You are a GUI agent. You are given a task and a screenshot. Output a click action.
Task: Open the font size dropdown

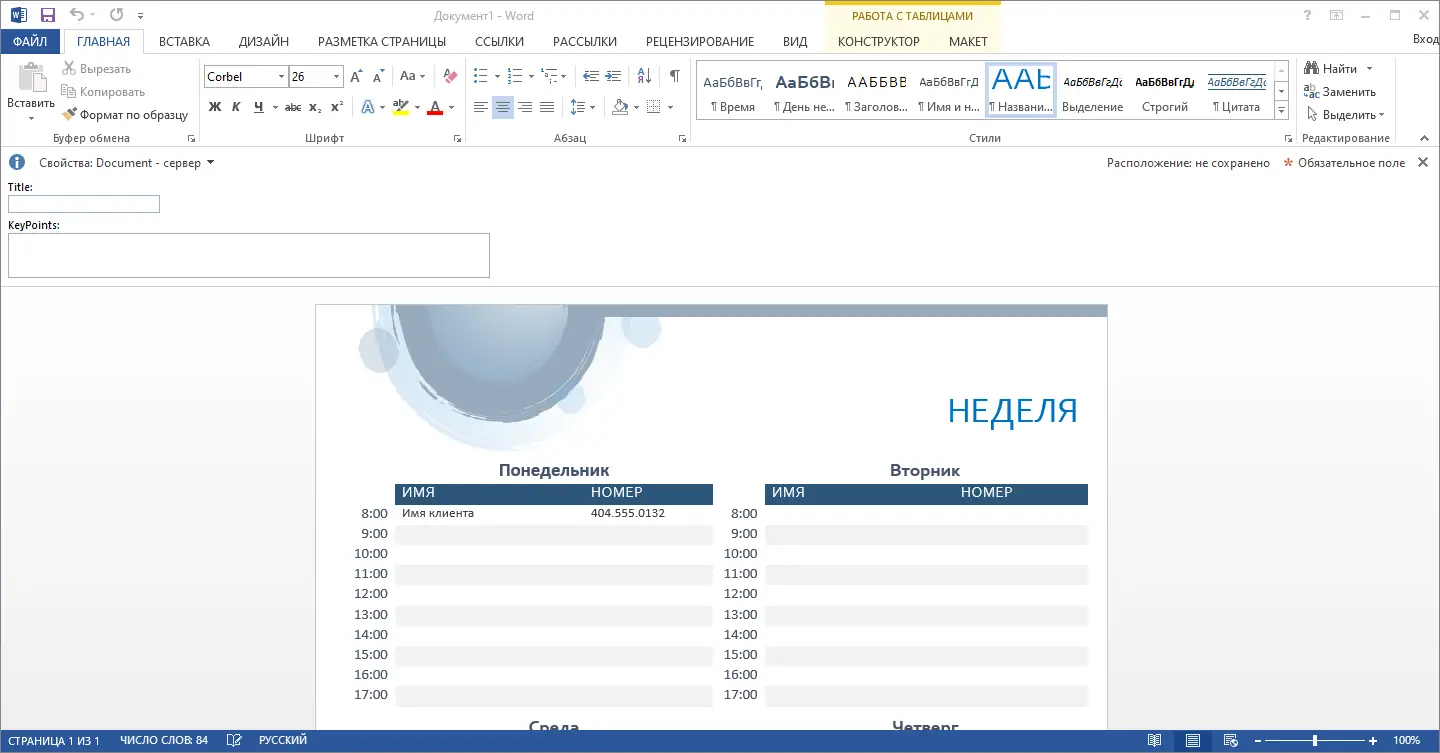click(x=336, y=76)
